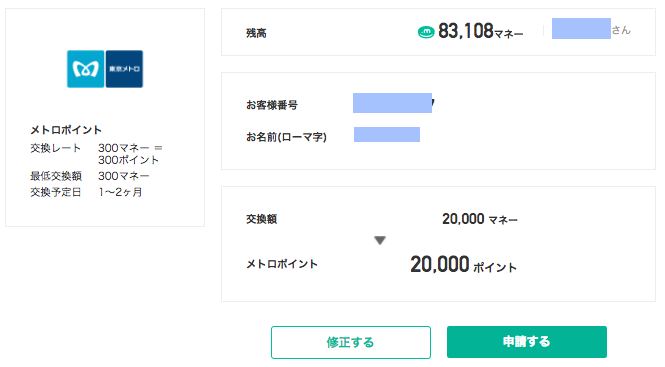Click the masked お客様番号 value
Viewport: 665px width, 367px height.
392,103
